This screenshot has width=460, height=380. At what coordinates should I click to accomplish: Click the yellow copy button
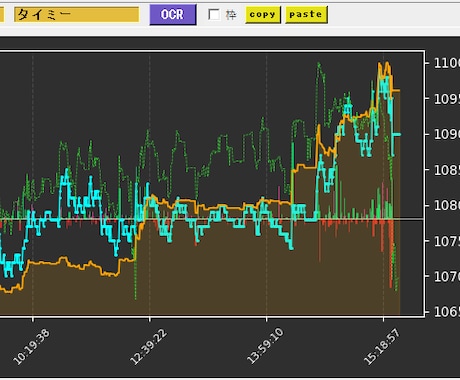tap(263, 15)
